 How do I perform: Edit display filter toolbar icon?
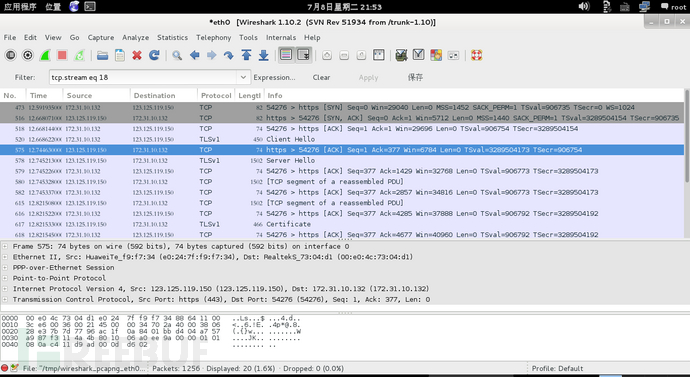pyautogui.click(x=418, y=55)
